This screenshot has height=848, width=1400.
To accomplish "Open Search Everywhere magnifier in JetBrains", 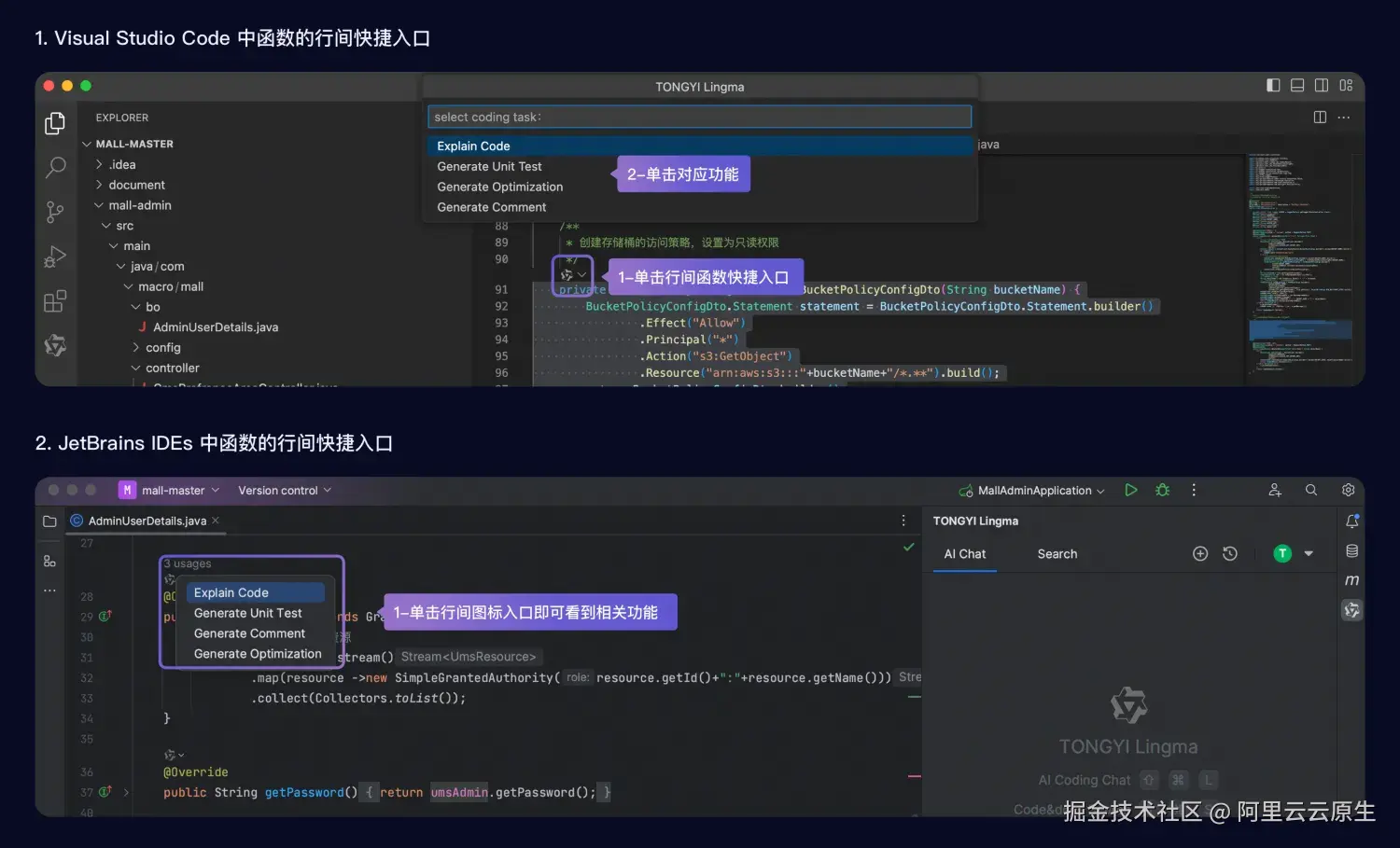I will pos(1311,490).
